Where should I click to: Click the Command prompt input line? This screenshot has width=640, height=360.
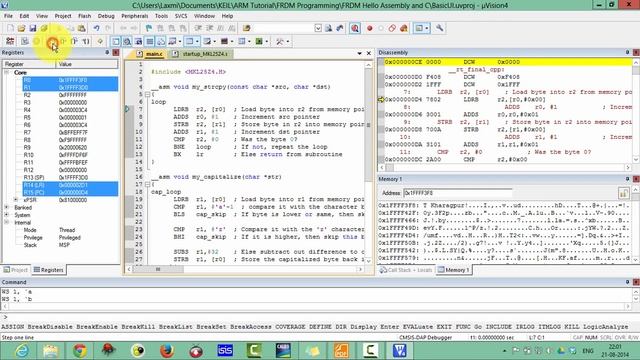pos(320,317)
